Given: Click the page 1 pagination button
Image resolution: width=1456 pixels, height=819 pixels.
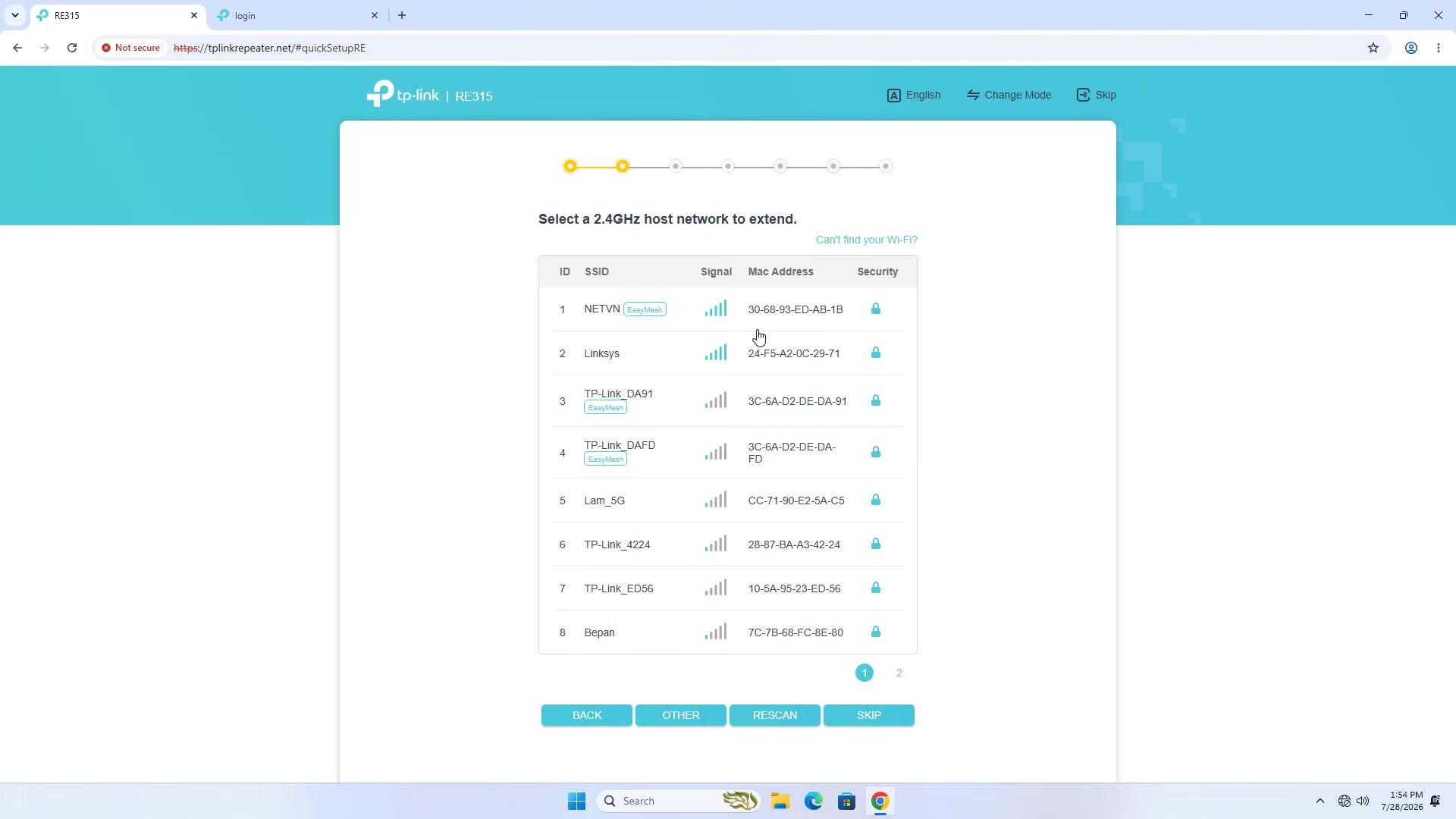Looking at the screenshot, I should point(864,673).
